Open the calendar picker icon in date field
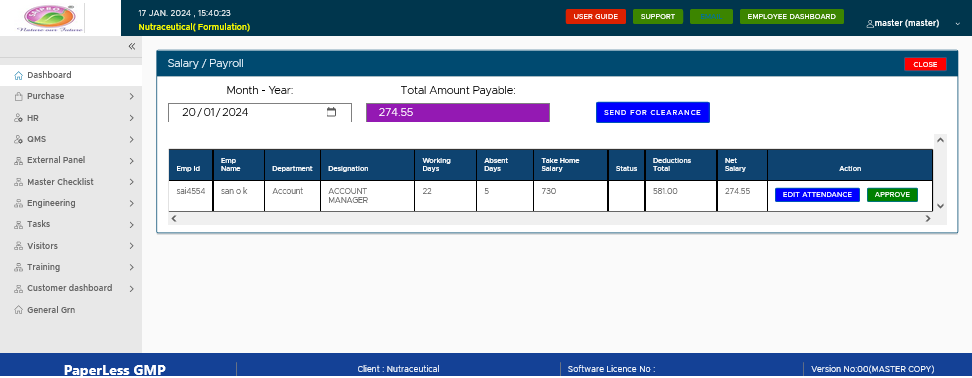Image resolution: width=972 pixels, height=378 pixels. (332, 112)
